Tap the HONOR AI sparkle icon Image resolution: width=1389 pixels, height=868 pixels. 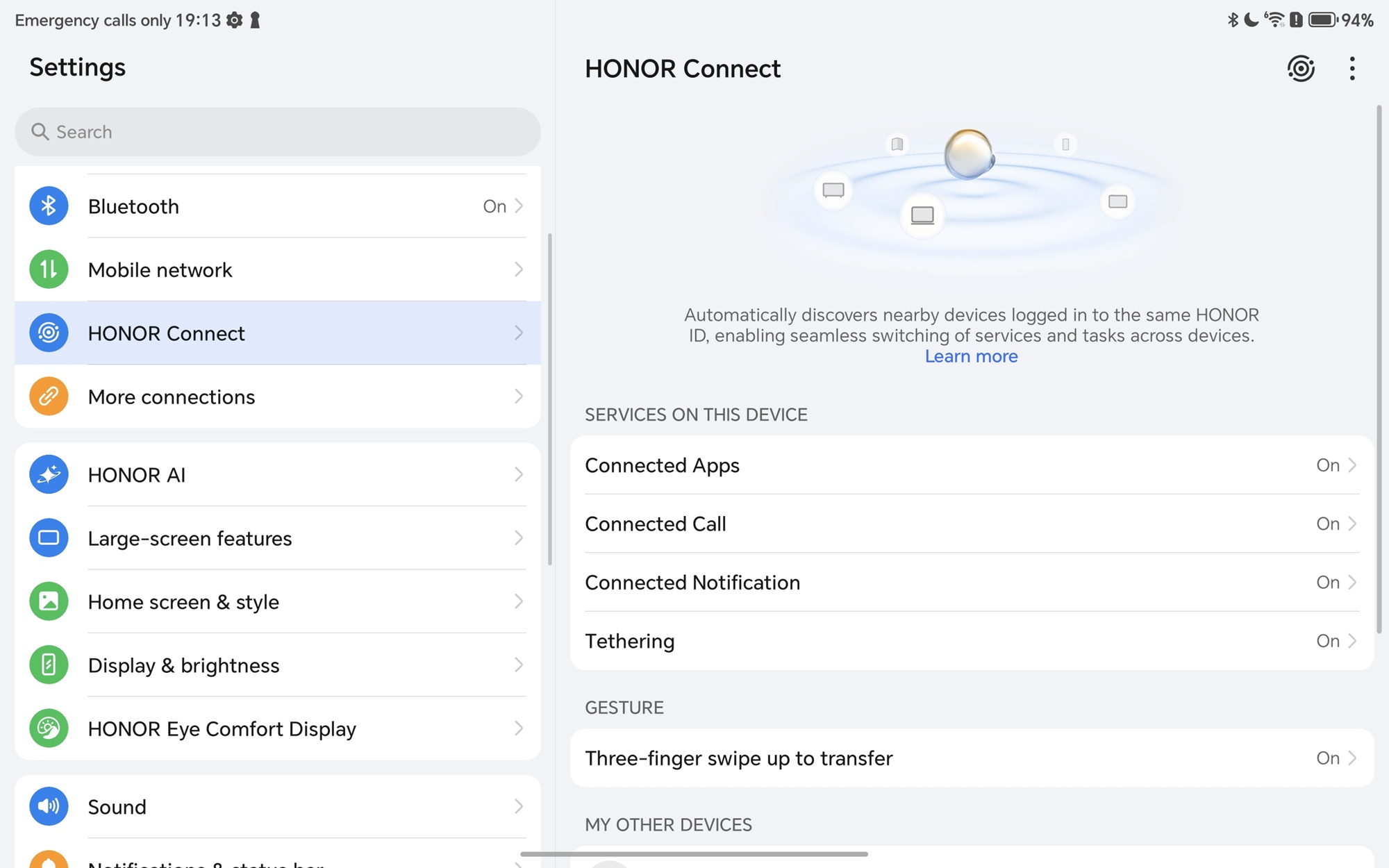coord(49,475)
